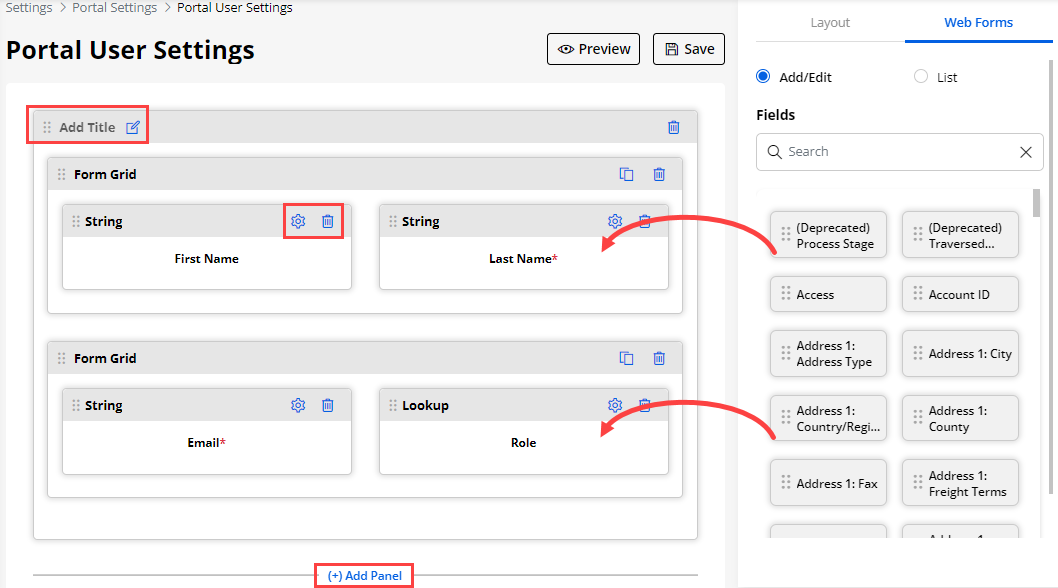Click the Preview button
The image size is (1058, 588).
594,49
